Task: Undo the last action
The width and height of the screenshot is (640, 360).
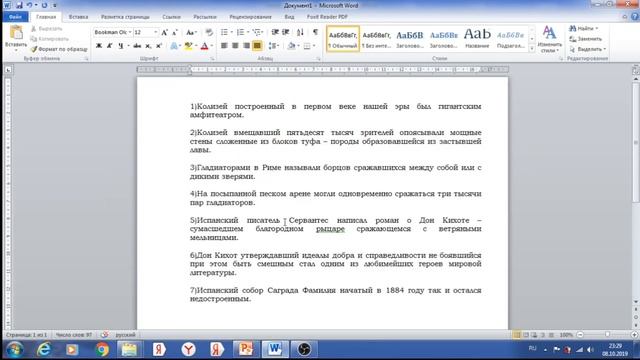Action: pos(29,5)
